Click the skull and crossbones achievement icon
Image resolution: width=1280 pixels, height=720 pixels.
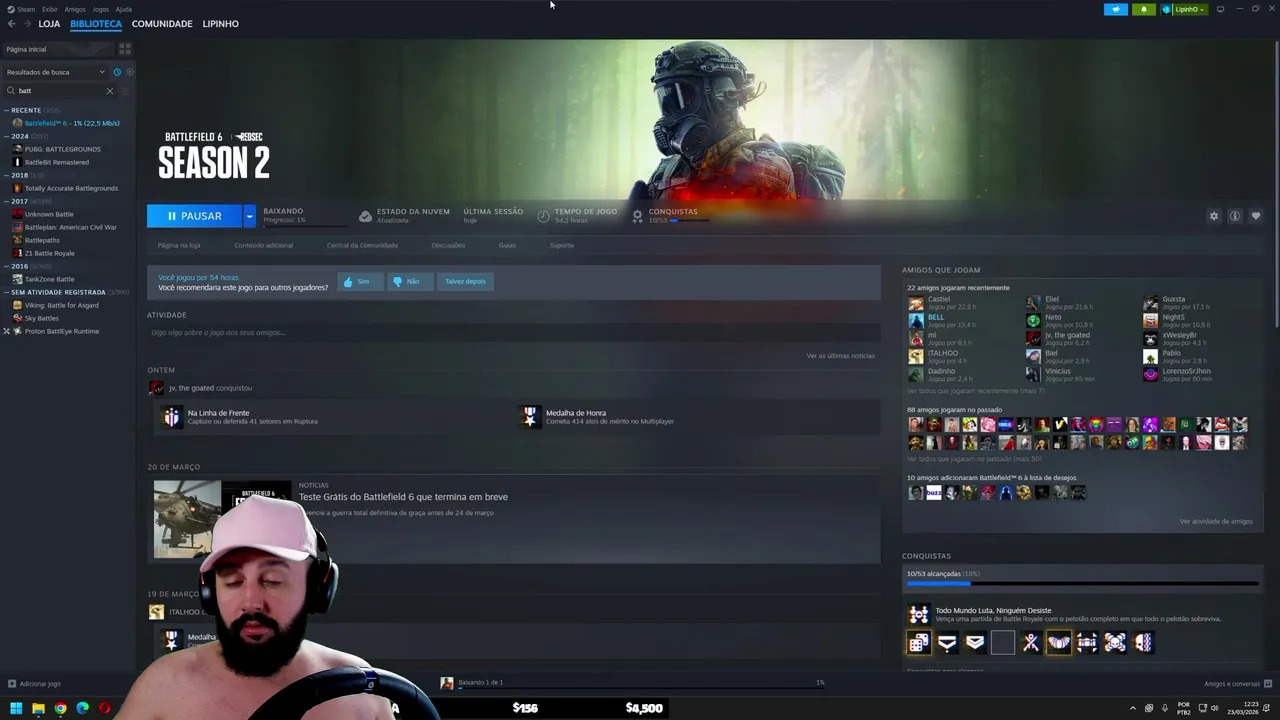click(1115, 643)
